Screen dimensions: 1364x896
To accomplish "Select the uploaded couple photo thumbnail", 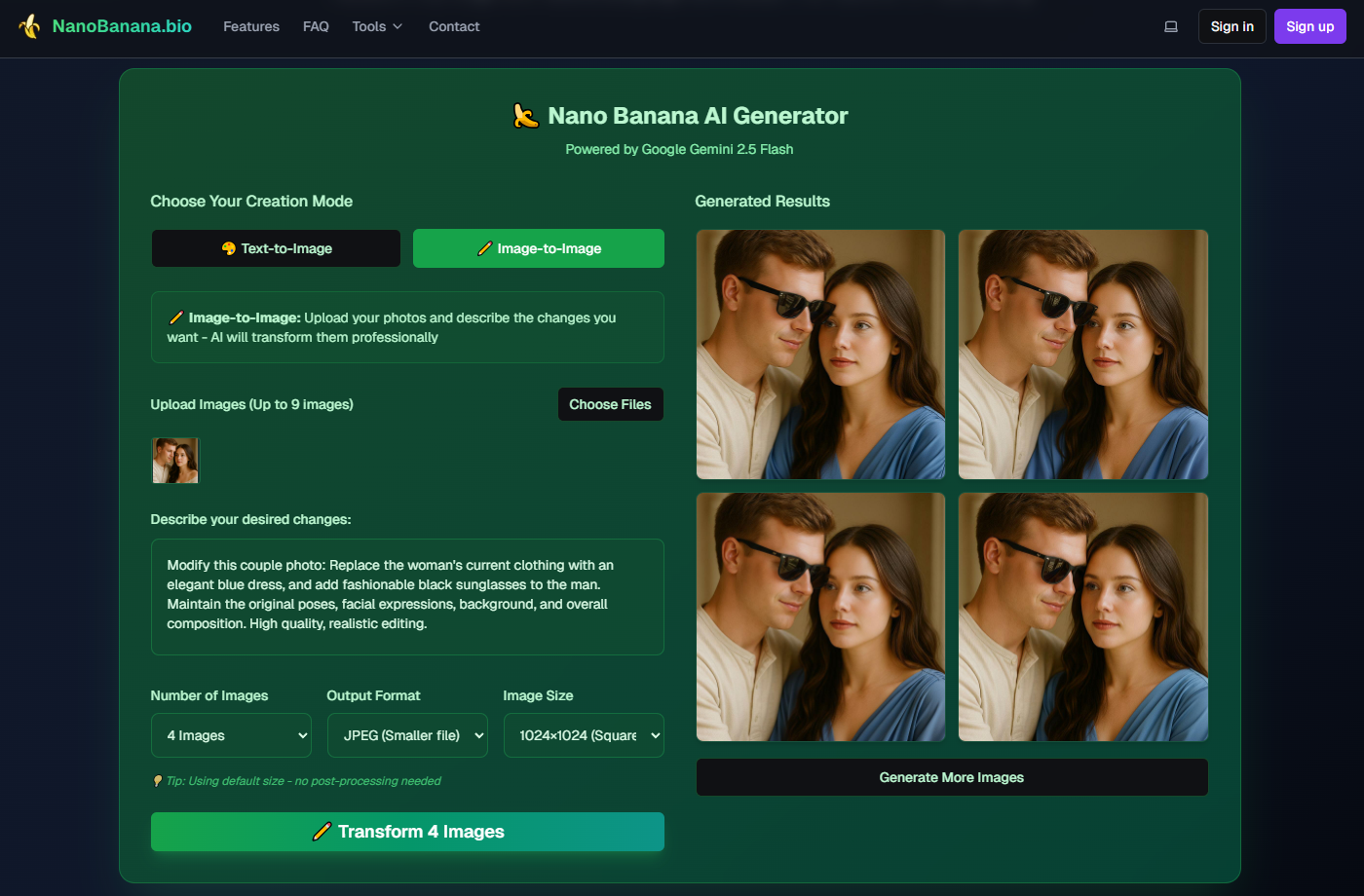I will (175, 460).
